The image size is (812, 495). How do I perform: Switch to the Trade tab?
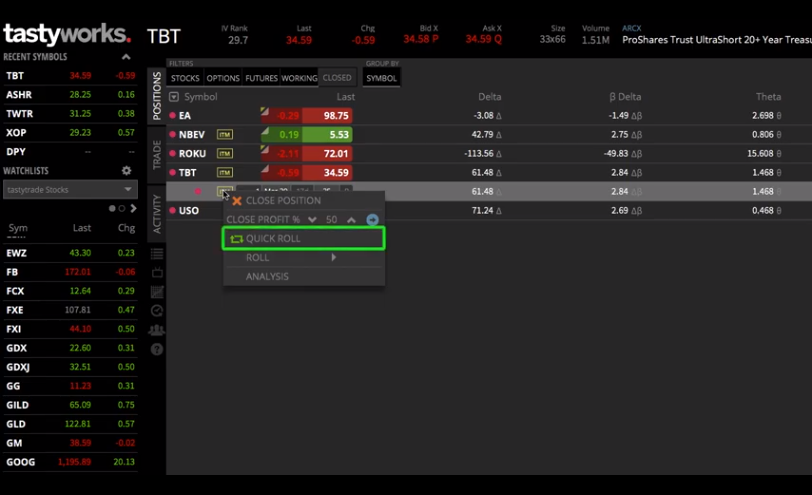(157, 154)
